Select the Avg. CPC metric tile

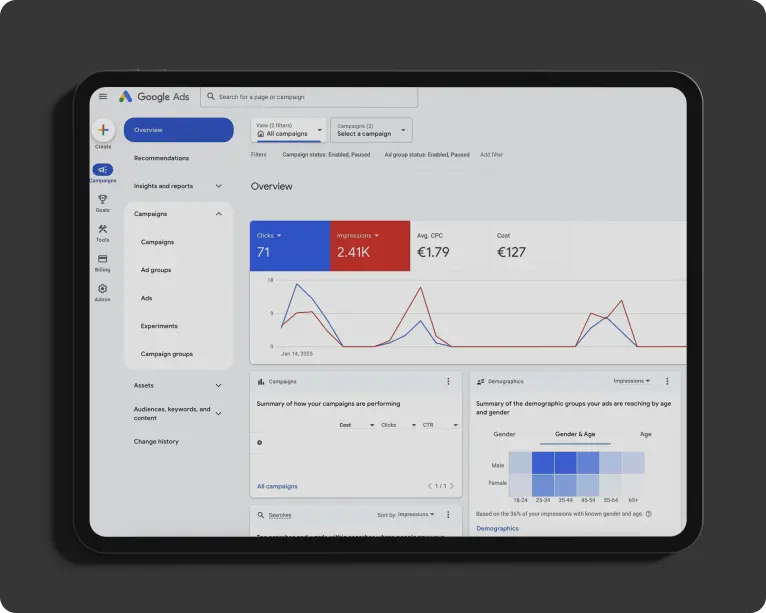click(449, 246)
